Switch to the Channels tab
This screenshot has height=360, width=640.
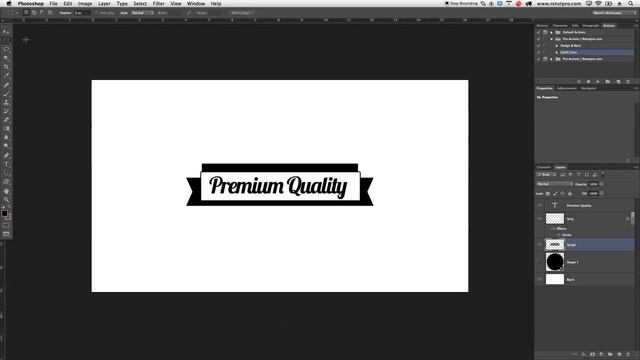click(543, 167)
